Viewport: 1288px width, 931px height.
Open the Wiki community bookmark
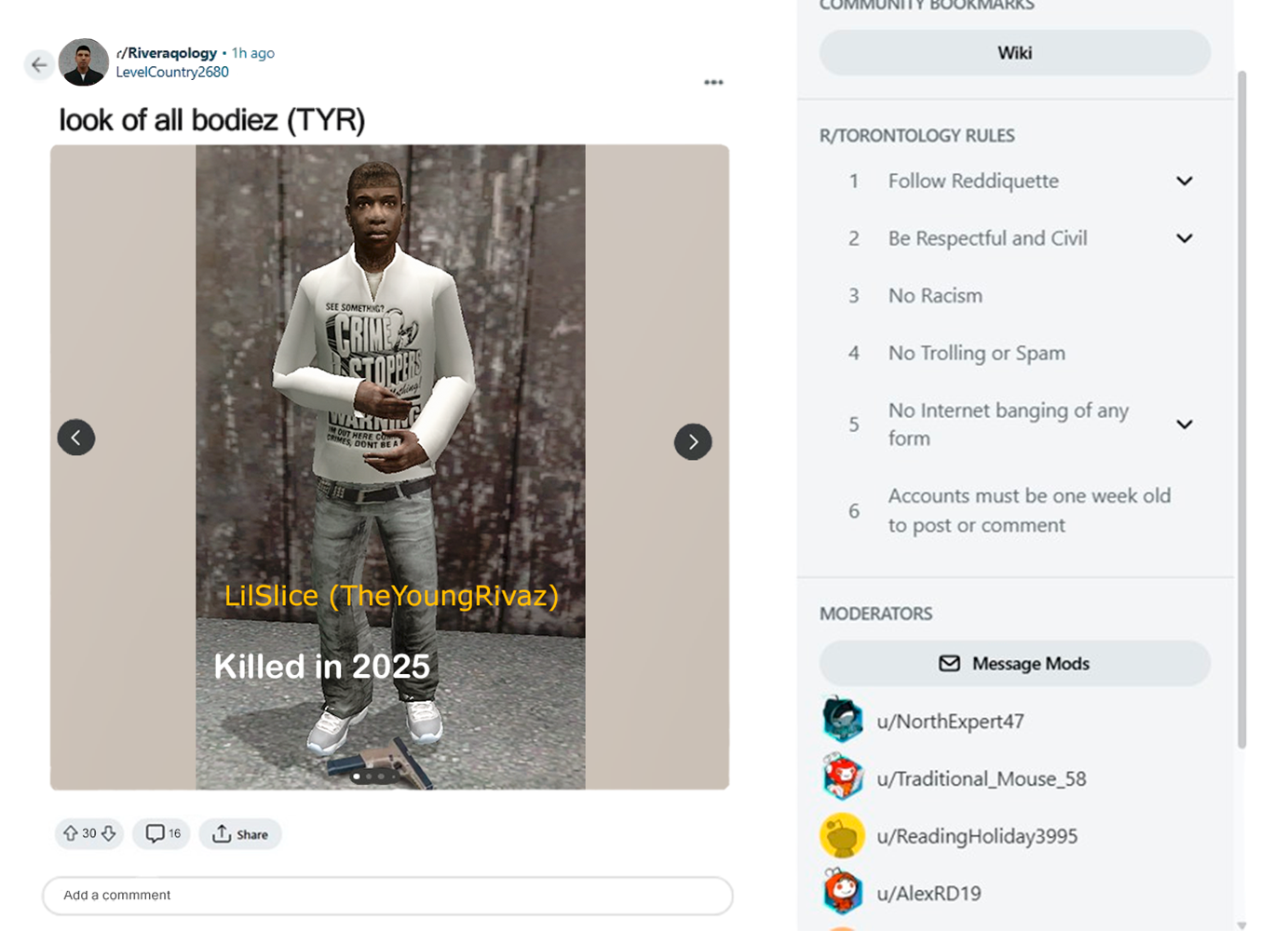(x=1015, y=53)
